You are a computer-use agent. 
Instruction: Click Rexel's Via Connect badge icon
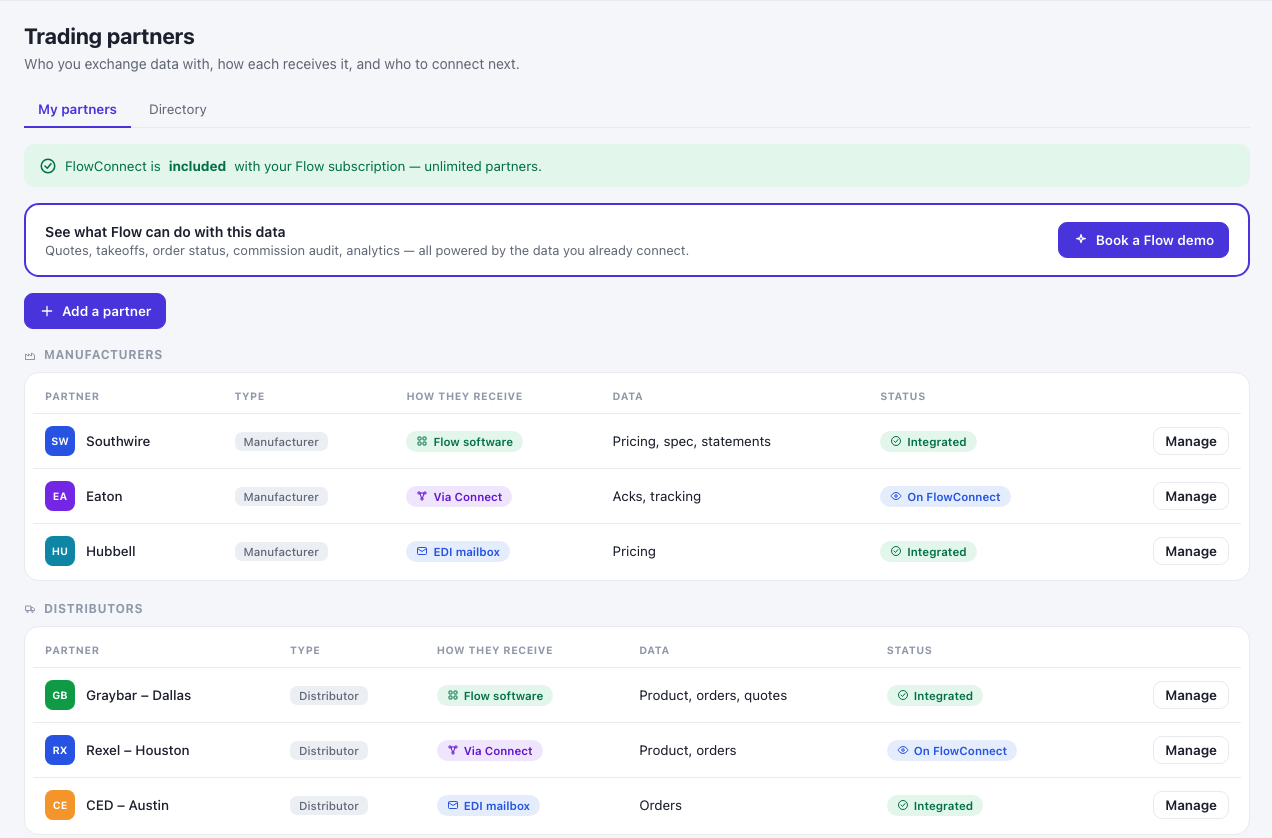(452, 750)
